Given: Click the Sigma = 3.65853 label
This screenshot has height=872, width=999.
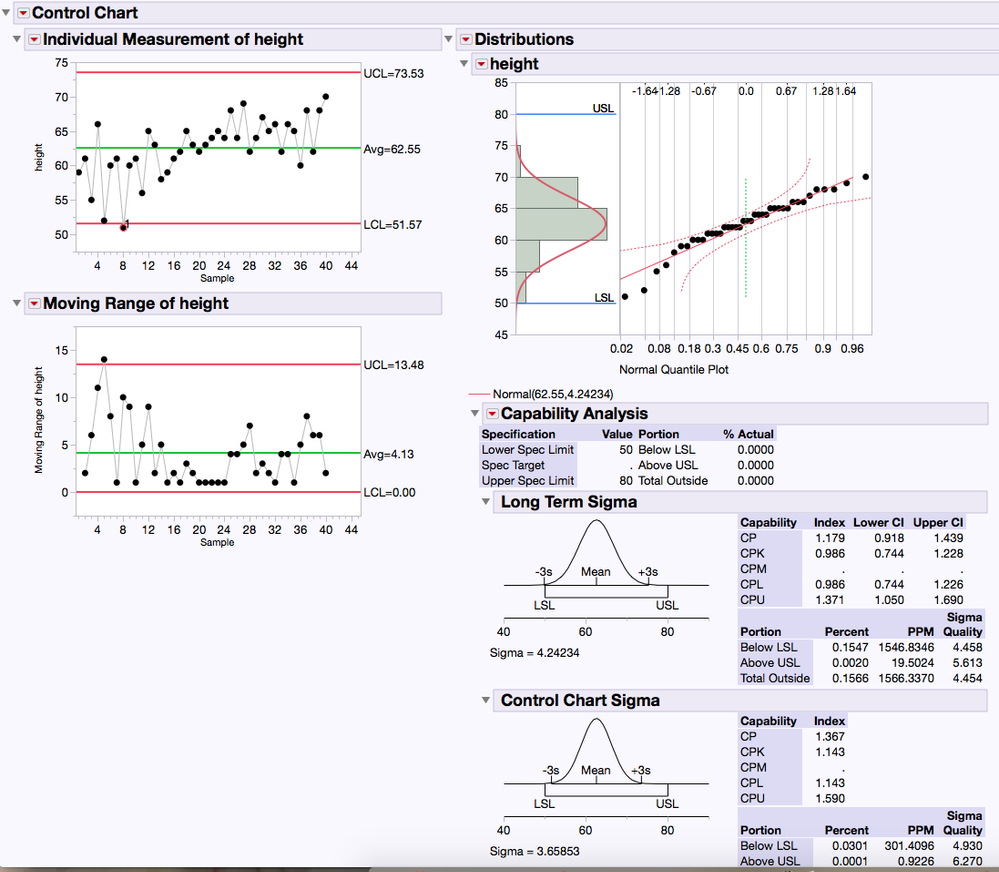Looking at the screenshot, I should [535, 852].
